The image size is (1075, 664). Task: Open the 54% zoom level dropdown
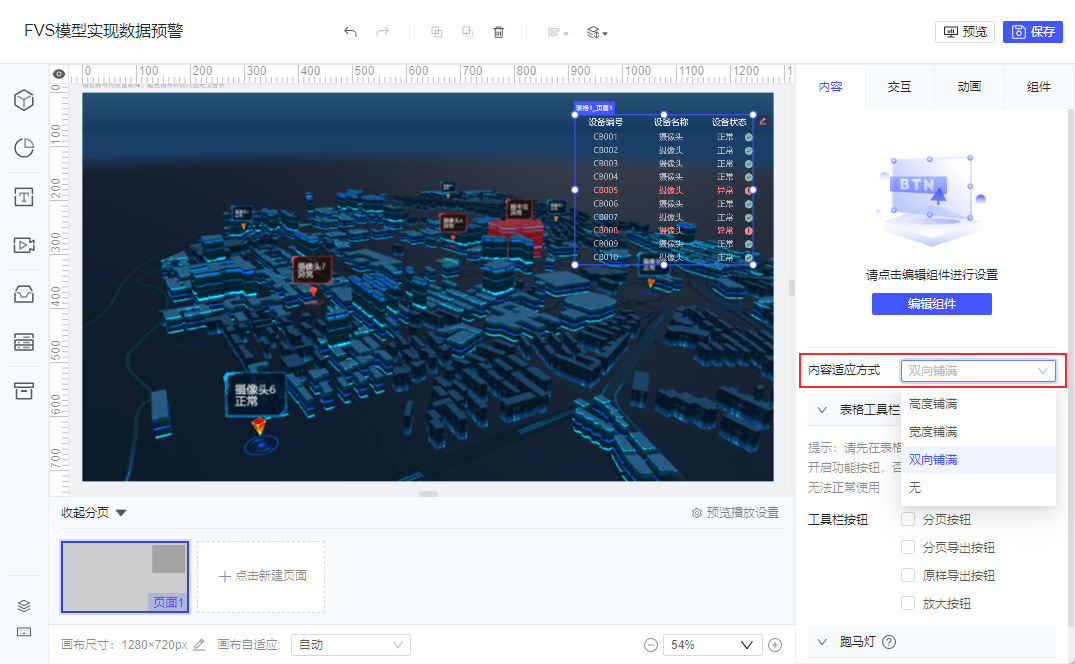pyautogui.click(x=712, y=645)
